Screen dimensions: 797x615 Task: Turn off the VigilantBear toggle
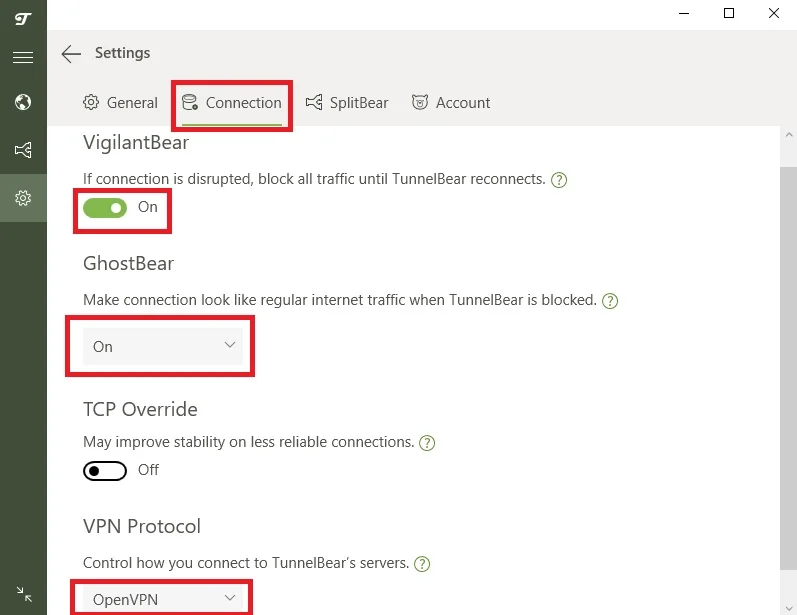[x=105, y=208]
